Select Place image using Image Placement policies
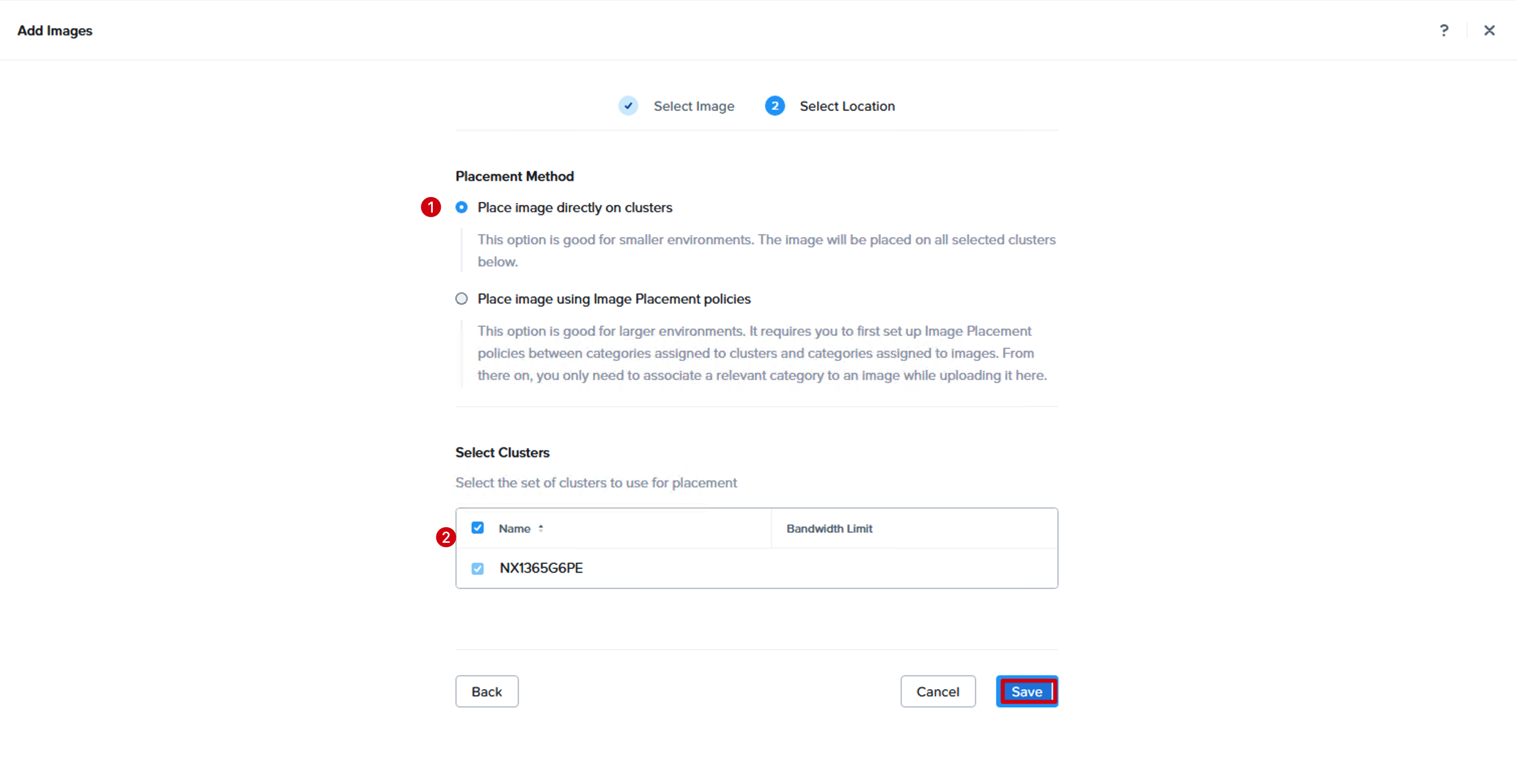1517x784 pixels. (x=461, y=299)
